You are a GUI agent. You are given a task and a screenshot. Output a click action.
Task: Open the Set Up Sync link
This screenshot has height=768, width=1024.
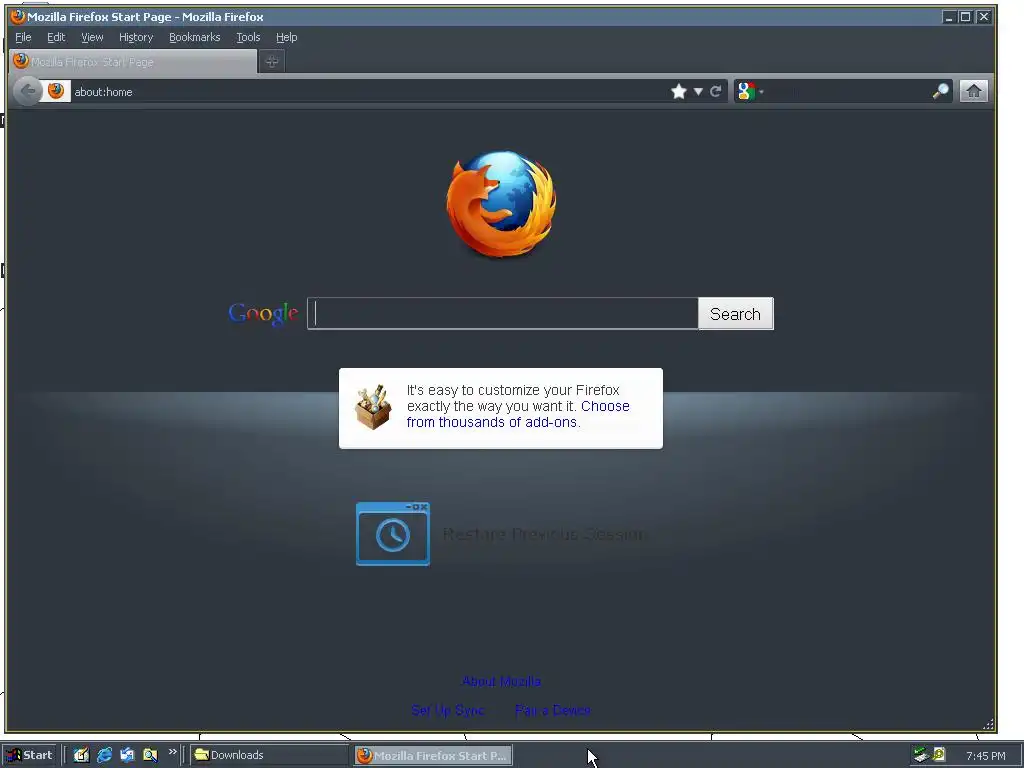click(448, 710)
